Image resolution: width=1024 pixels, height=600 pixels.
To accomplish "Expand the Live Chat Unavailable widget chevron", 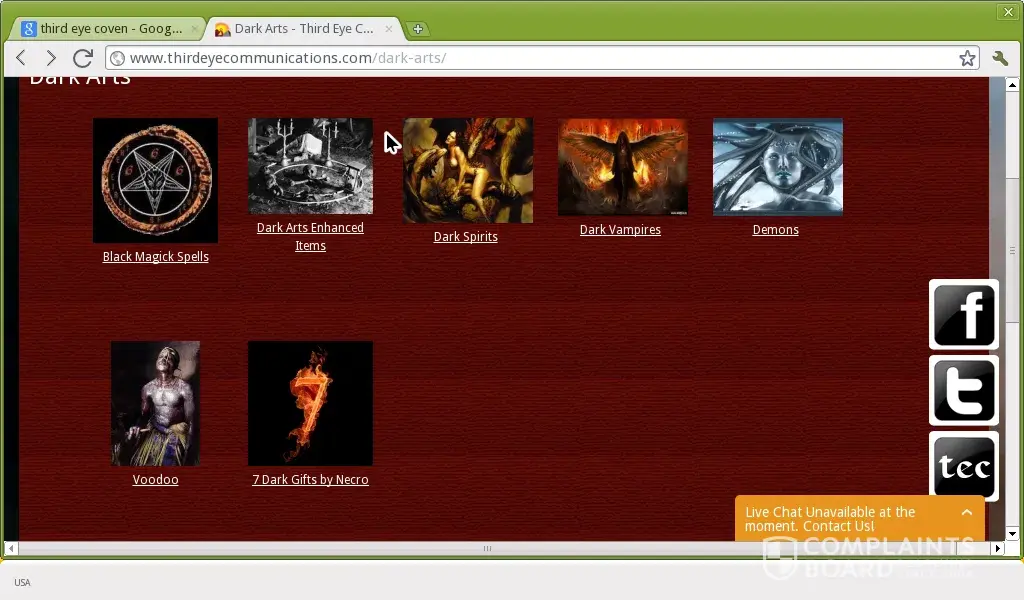I will click(967, 513).
